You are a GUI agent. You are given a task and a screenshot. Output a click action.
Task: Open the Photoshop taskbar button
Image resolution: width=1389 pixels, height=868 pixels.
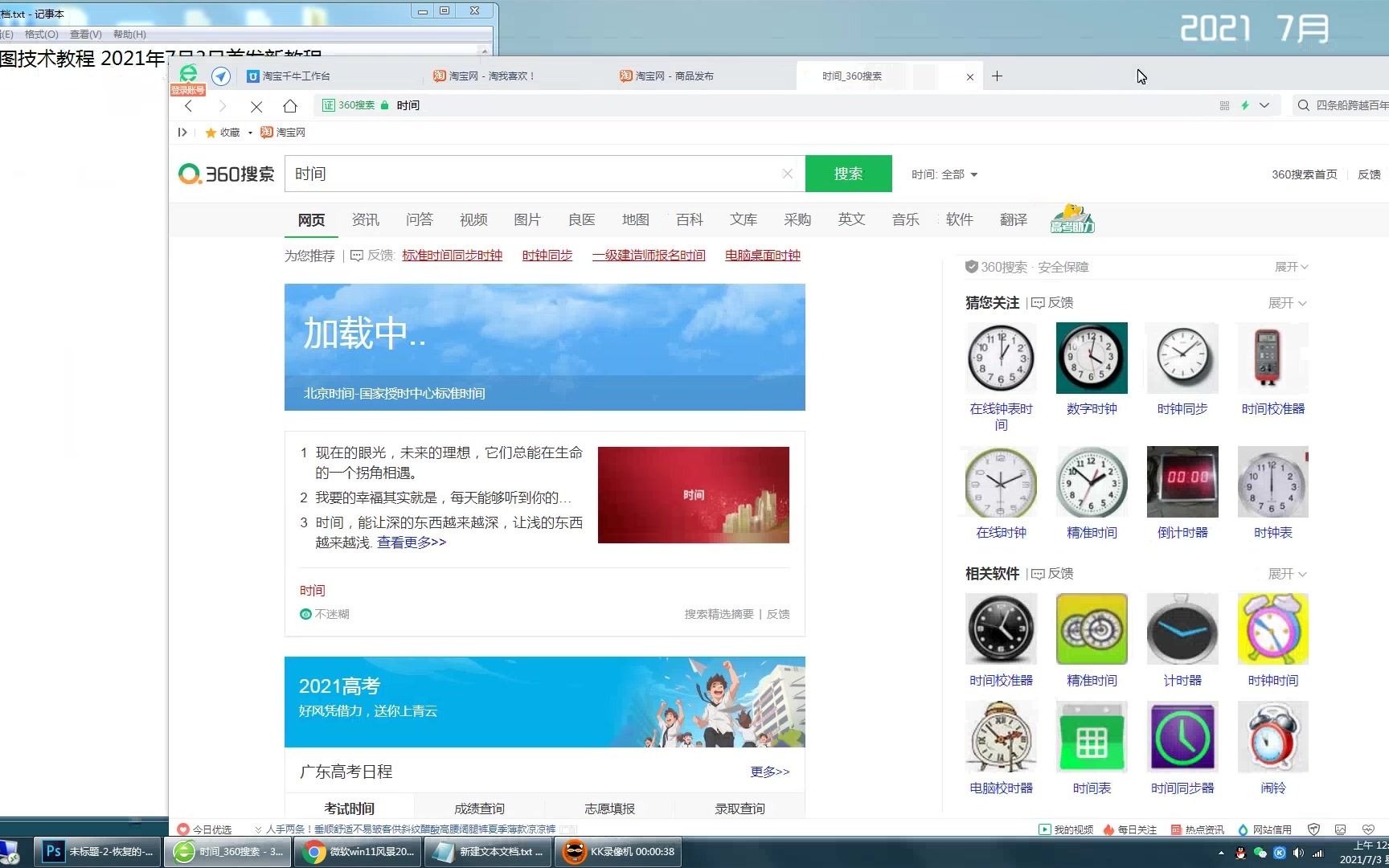pyautogui.click(x=98, y=851)
